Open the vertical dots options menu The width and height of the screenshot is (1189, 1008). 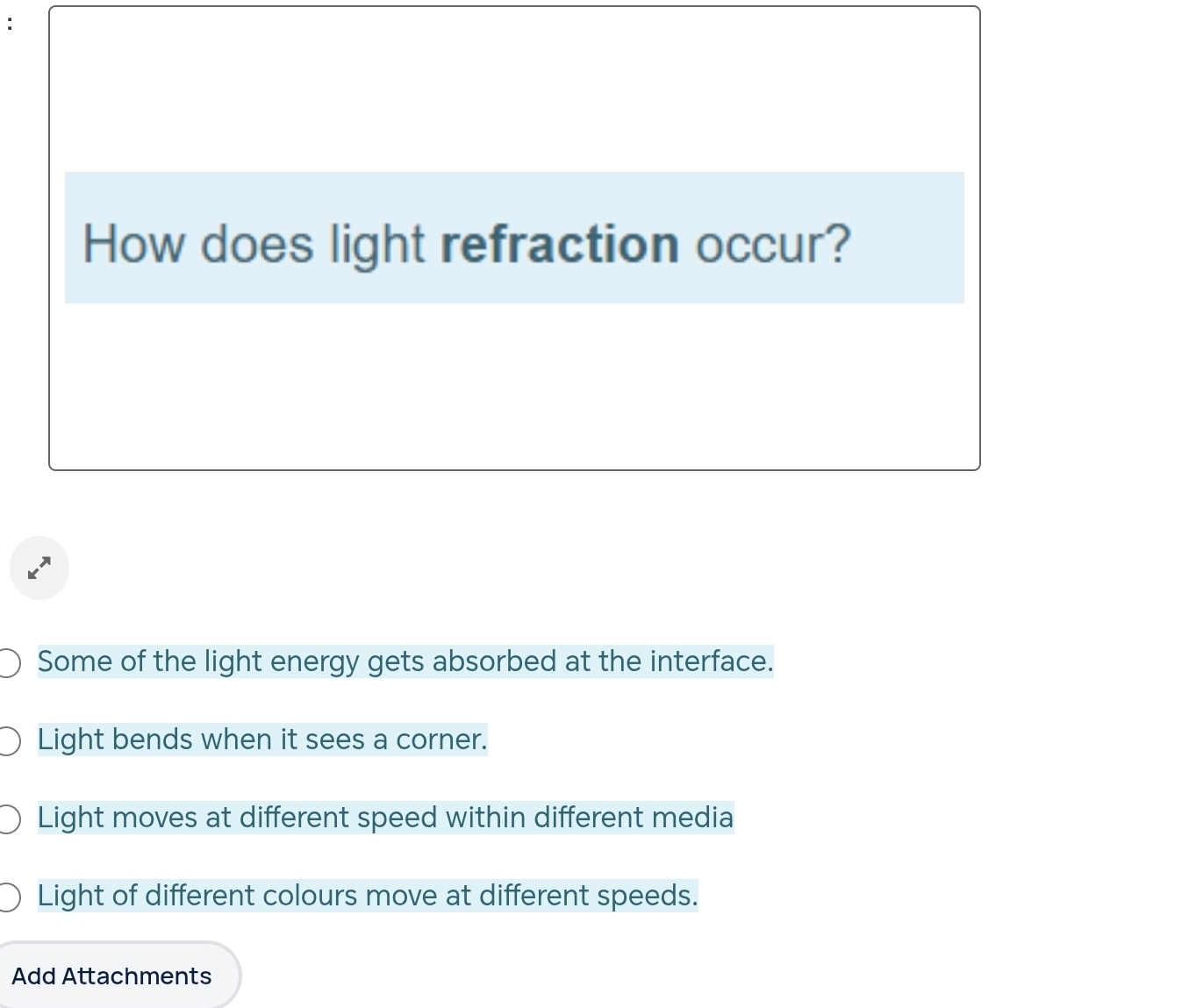tap(10, 24)
